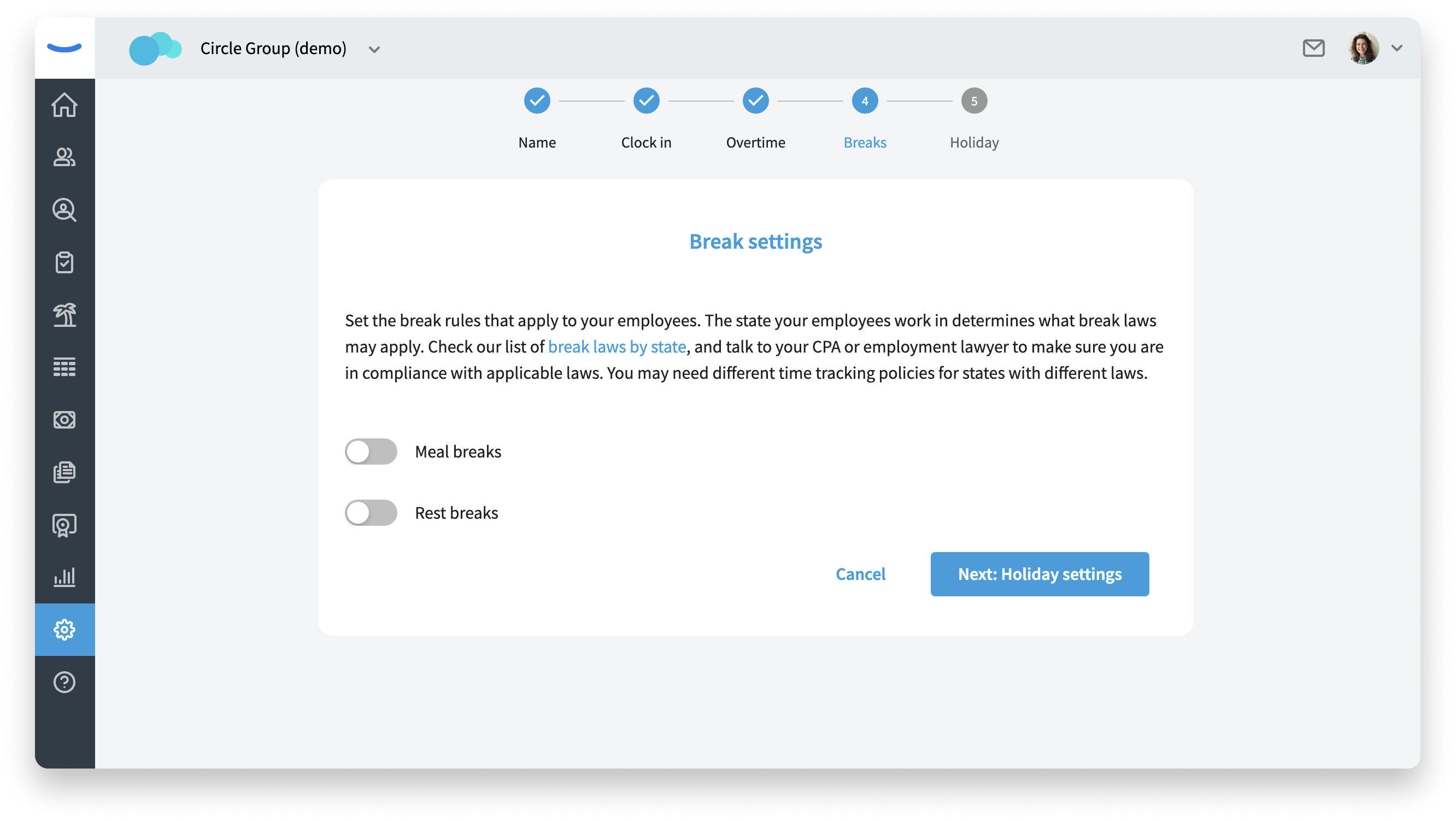Go to completed Name step circle

(537, 101)
